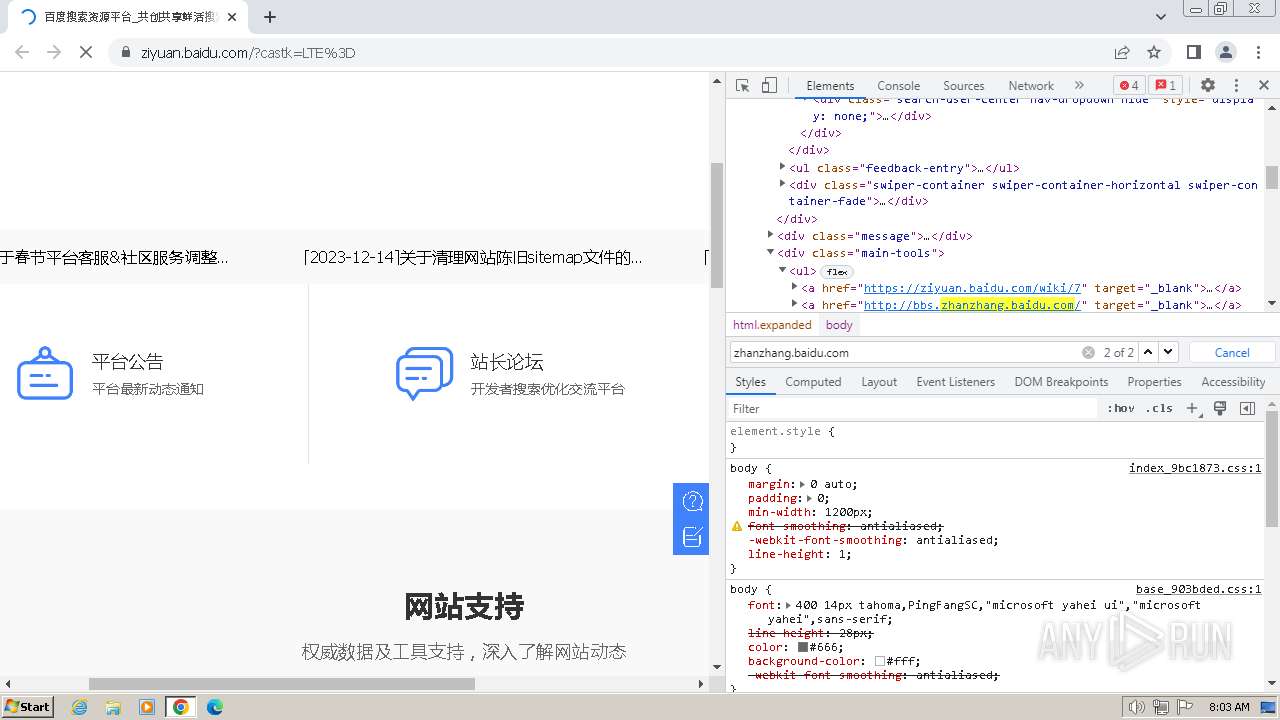
Task: Click the 站长论坛 chat bubble icon
Action: [x=424, y=374]
